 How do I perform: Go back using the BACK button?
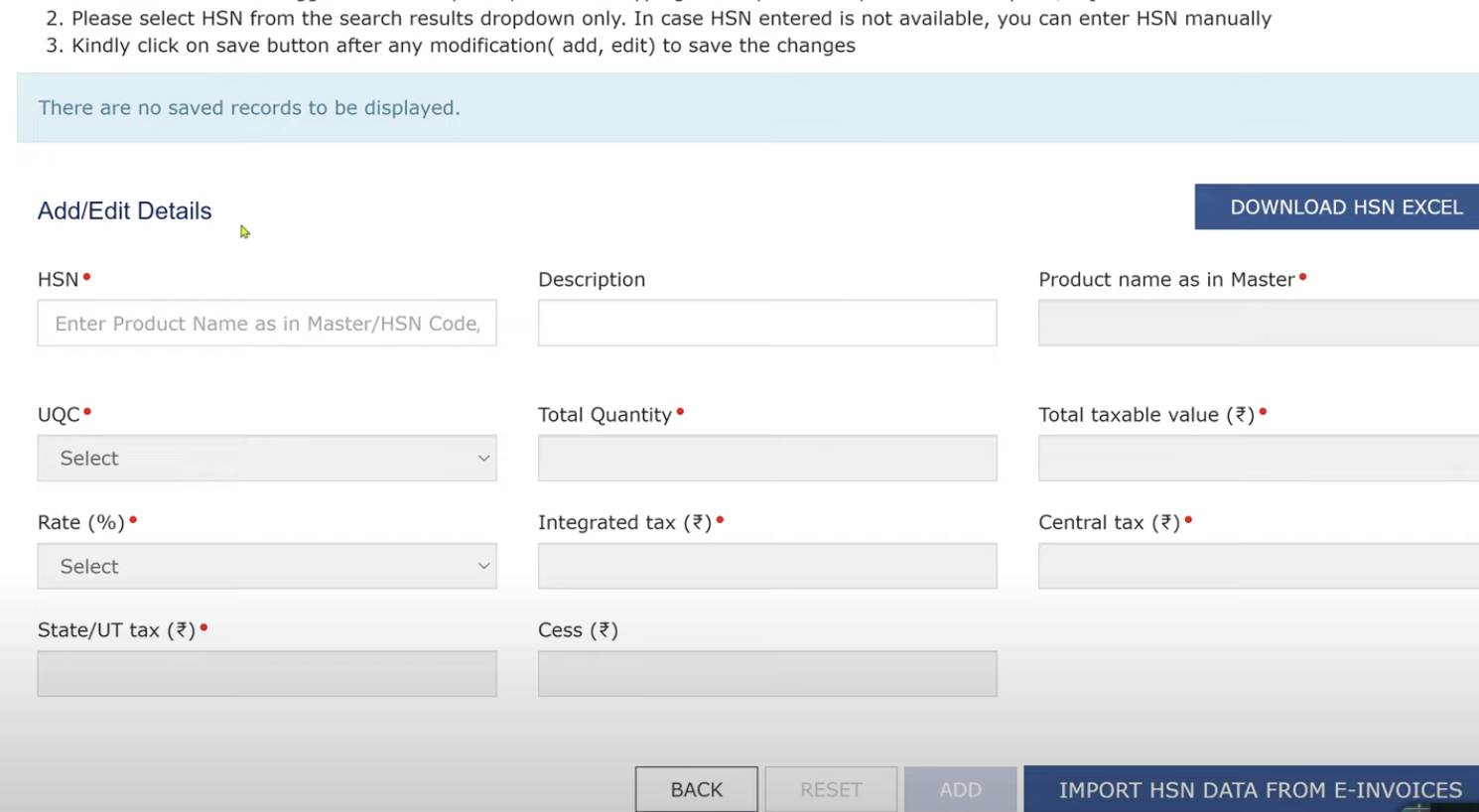(x=697, y=789)
